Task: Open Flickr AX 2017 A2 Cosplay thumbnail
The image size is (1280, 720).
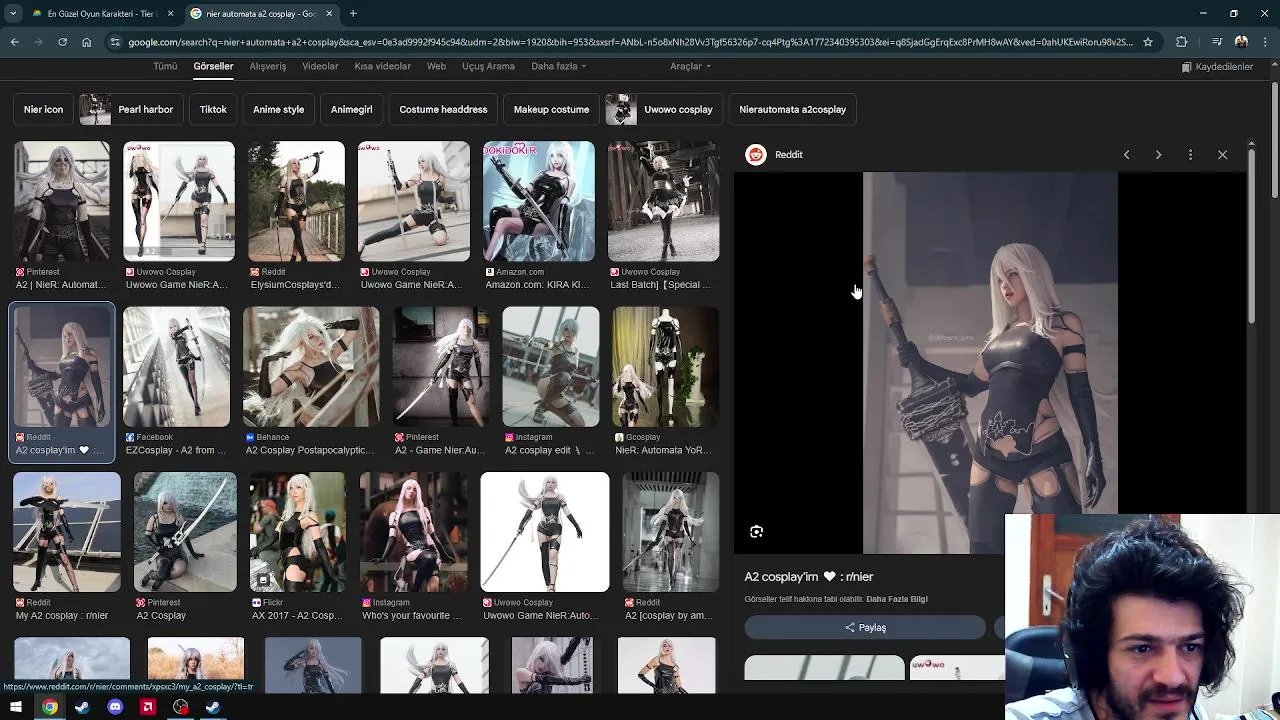Action: 297,532
